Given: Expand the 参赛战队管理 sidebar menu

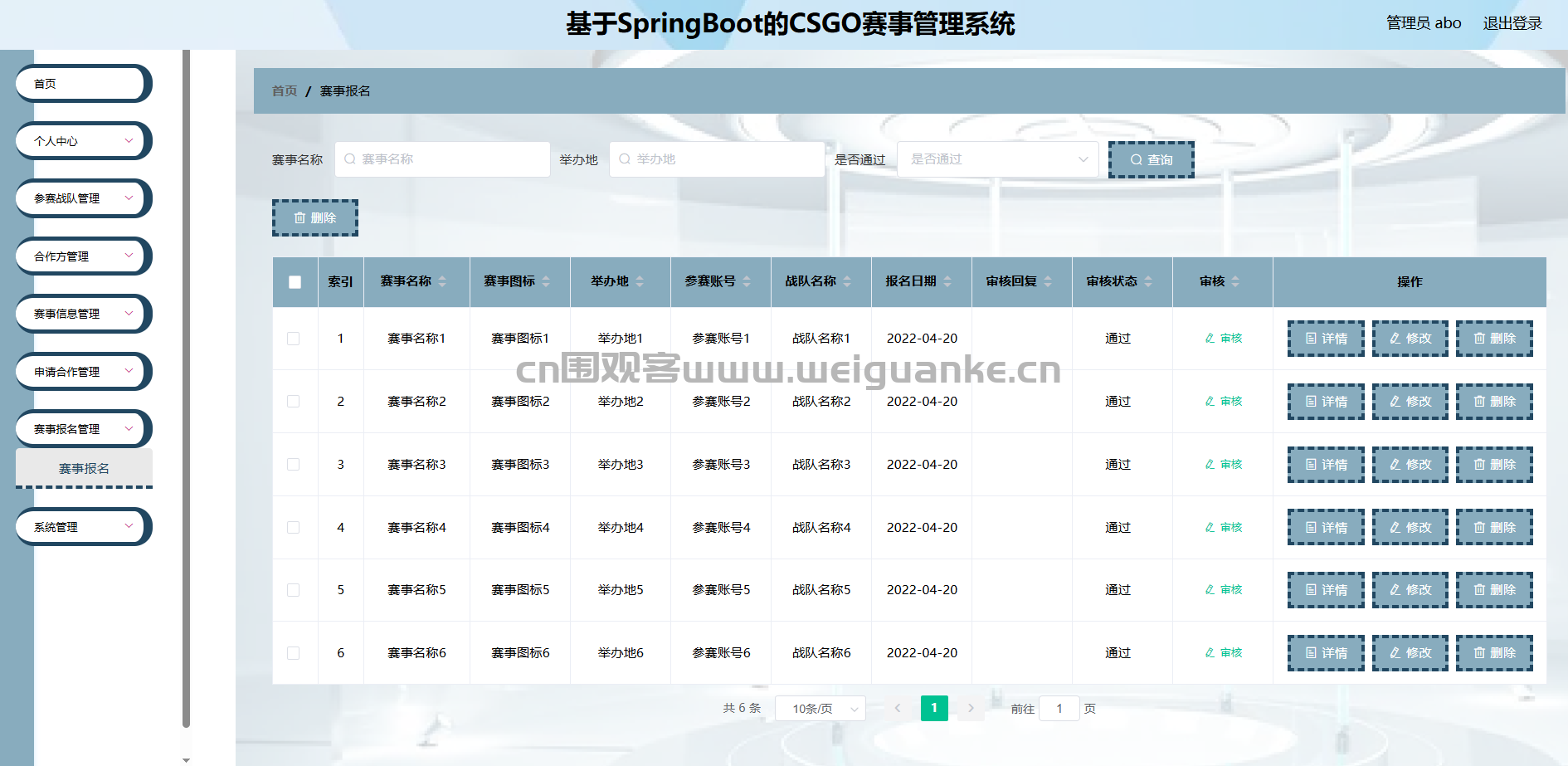Looking at the screenshot, I should [x=83, y=198].
